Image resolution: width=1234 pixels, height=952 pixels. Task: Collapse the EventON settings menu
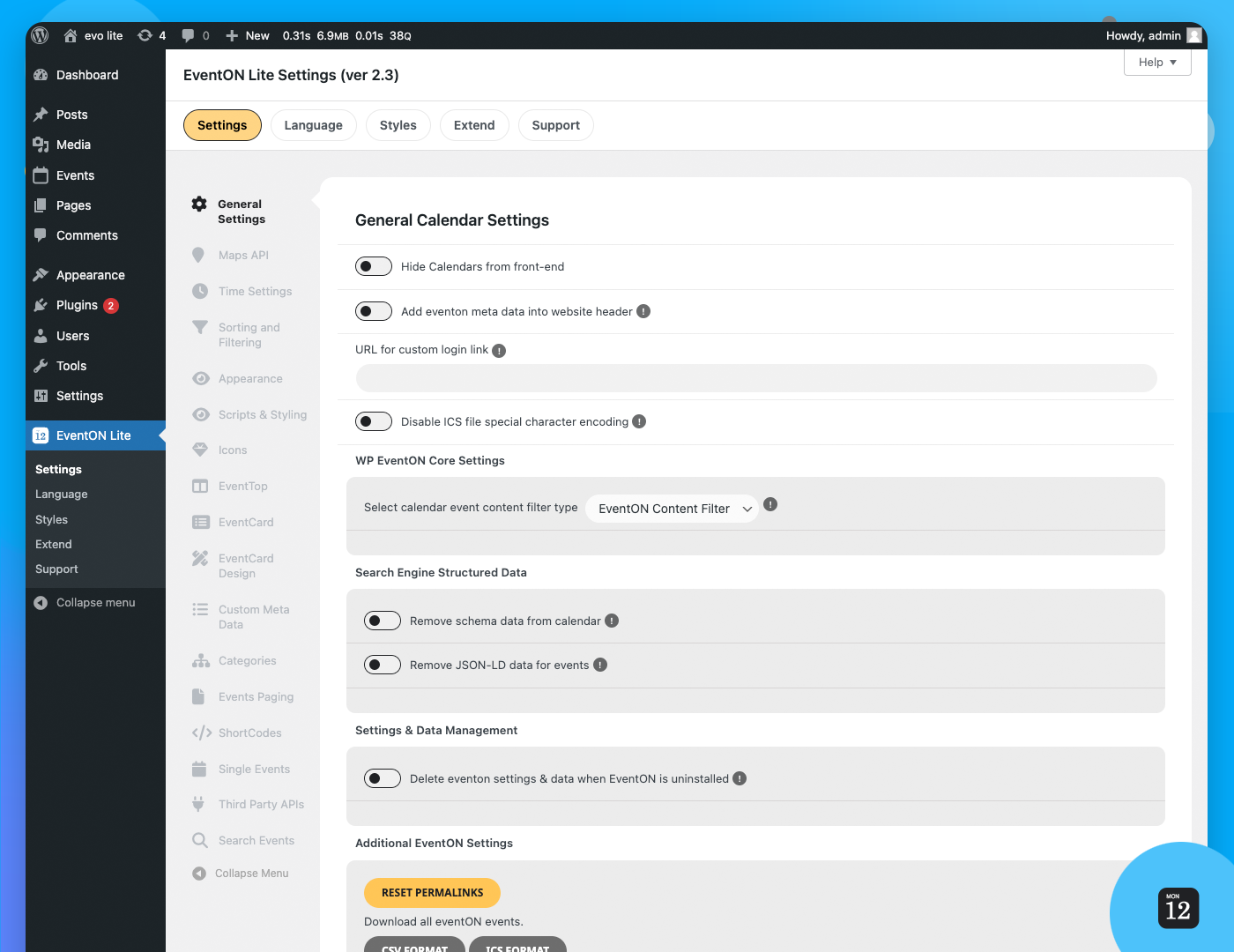coord(241,873)
